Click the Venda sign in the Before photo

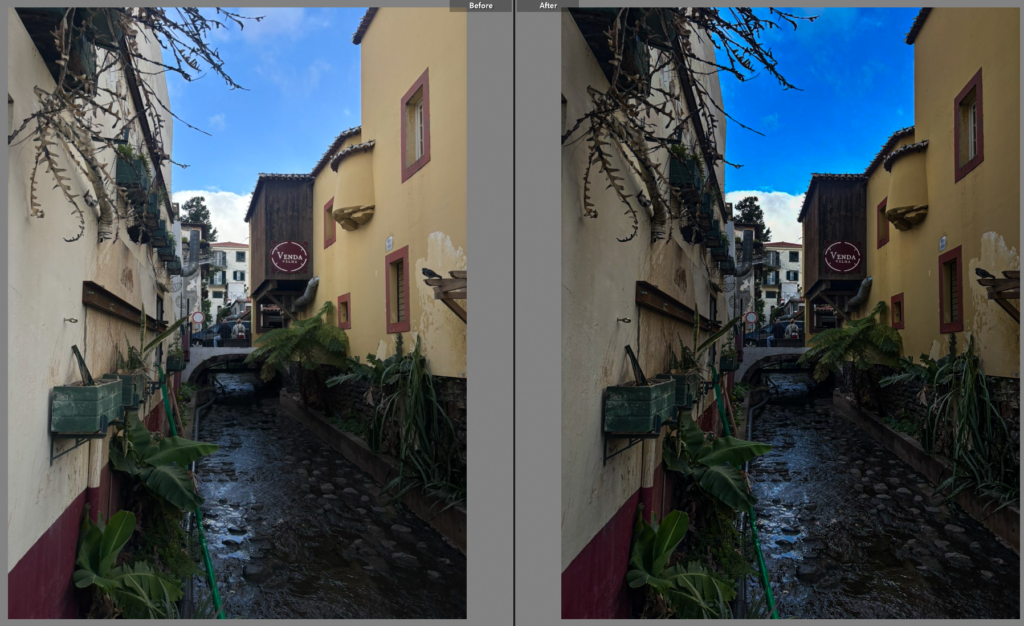[289, 256]
